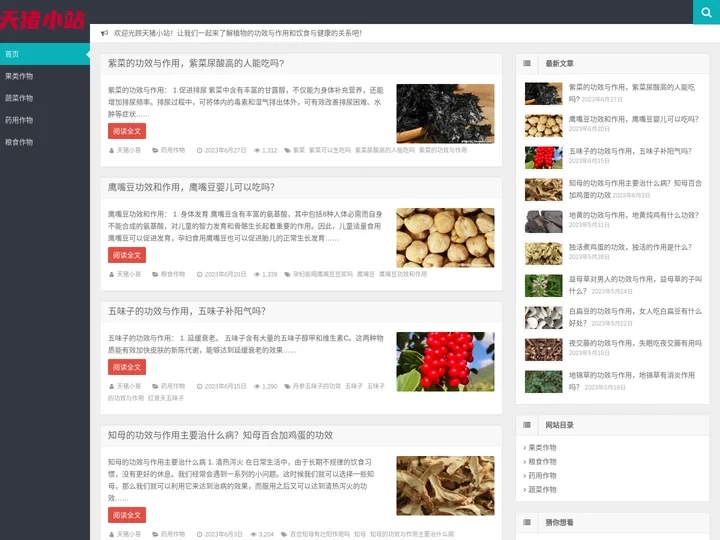Screen dimensions: 720x540
Task: Open article title 紫菜的功效与作用，紫菜尿酸高的人能吃吗
Action: (196, 63)
